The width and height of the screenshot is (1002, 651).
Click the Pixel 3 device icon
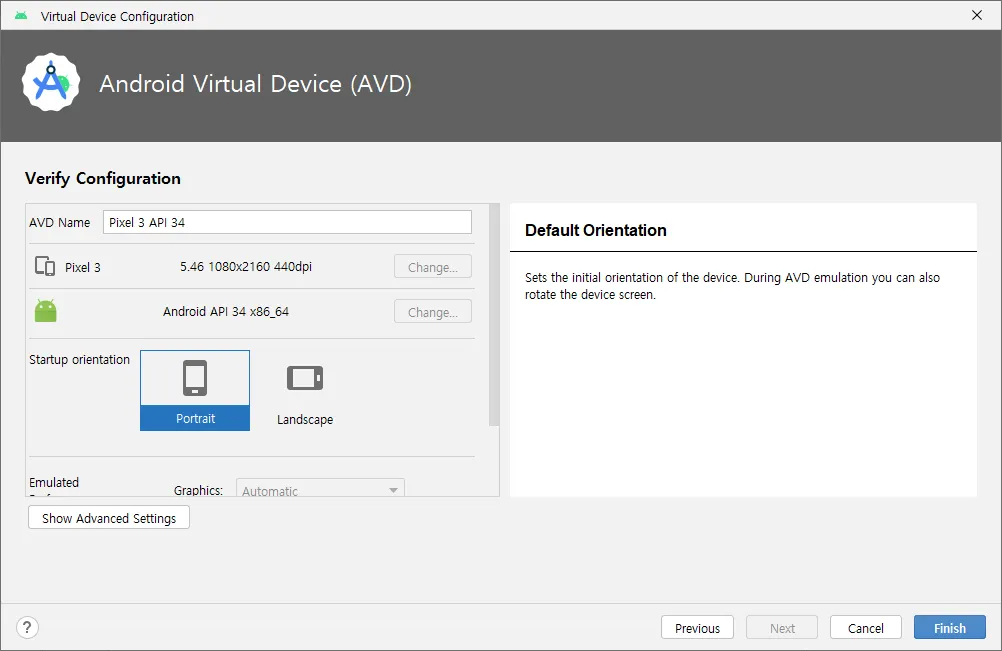pos(45,266)
